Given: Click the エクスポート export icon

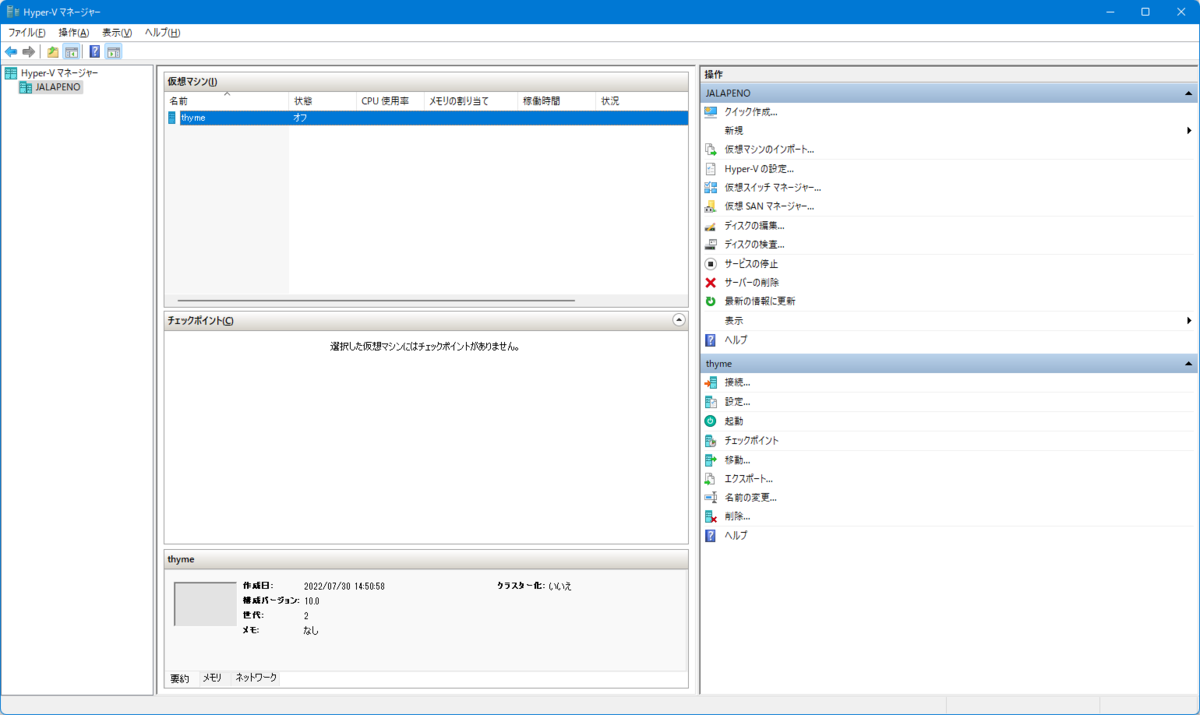Looking at the screenshot, I should point(711,478).
